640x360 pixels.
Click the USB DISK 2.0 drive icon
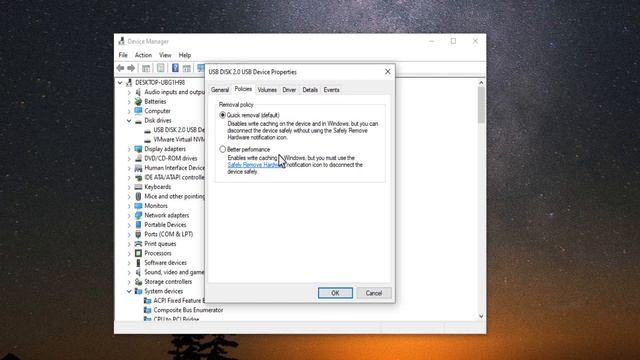(x=147, y=130)
